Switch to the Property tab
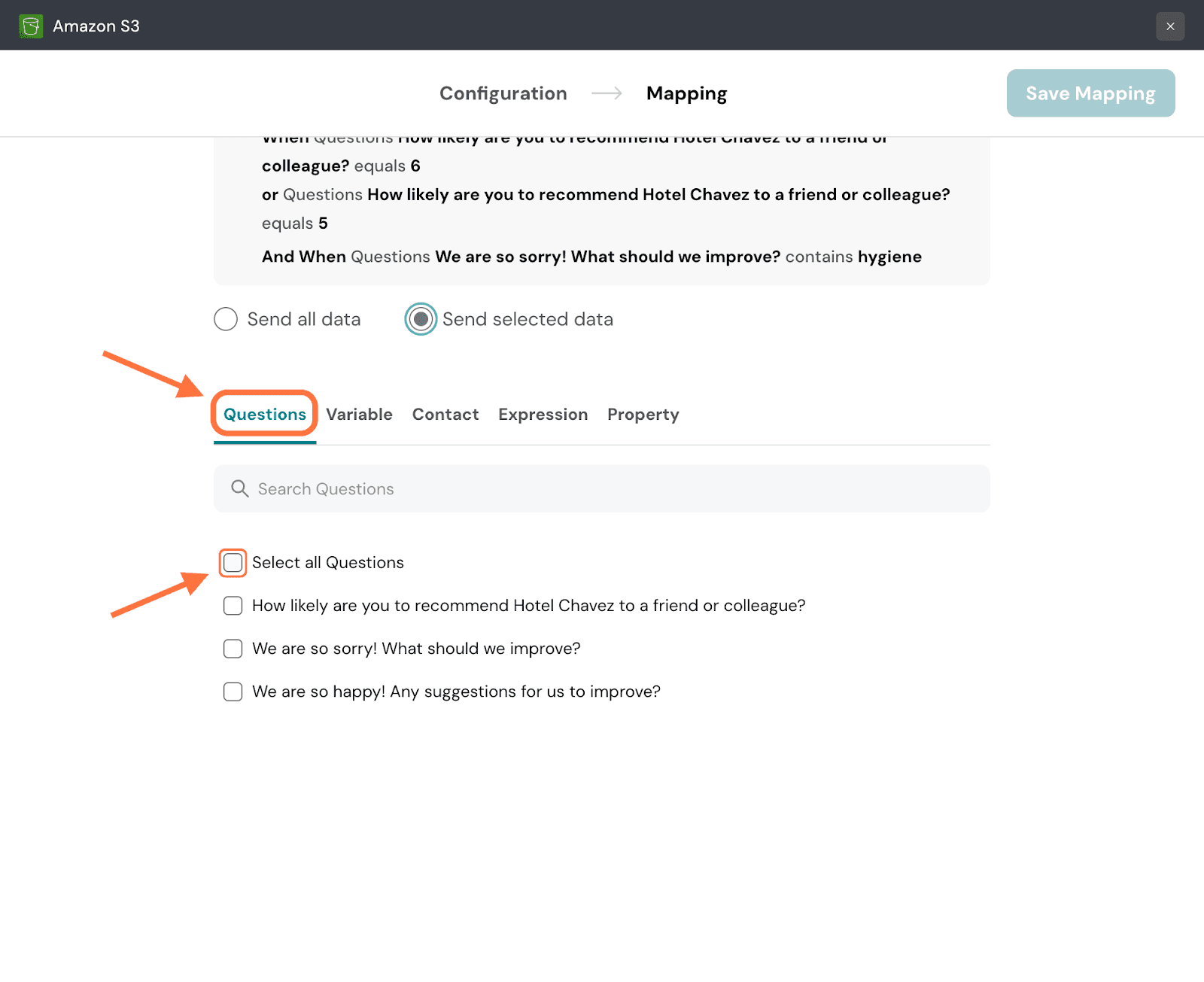Screen dimensions: 1204x982 point(643,415)
